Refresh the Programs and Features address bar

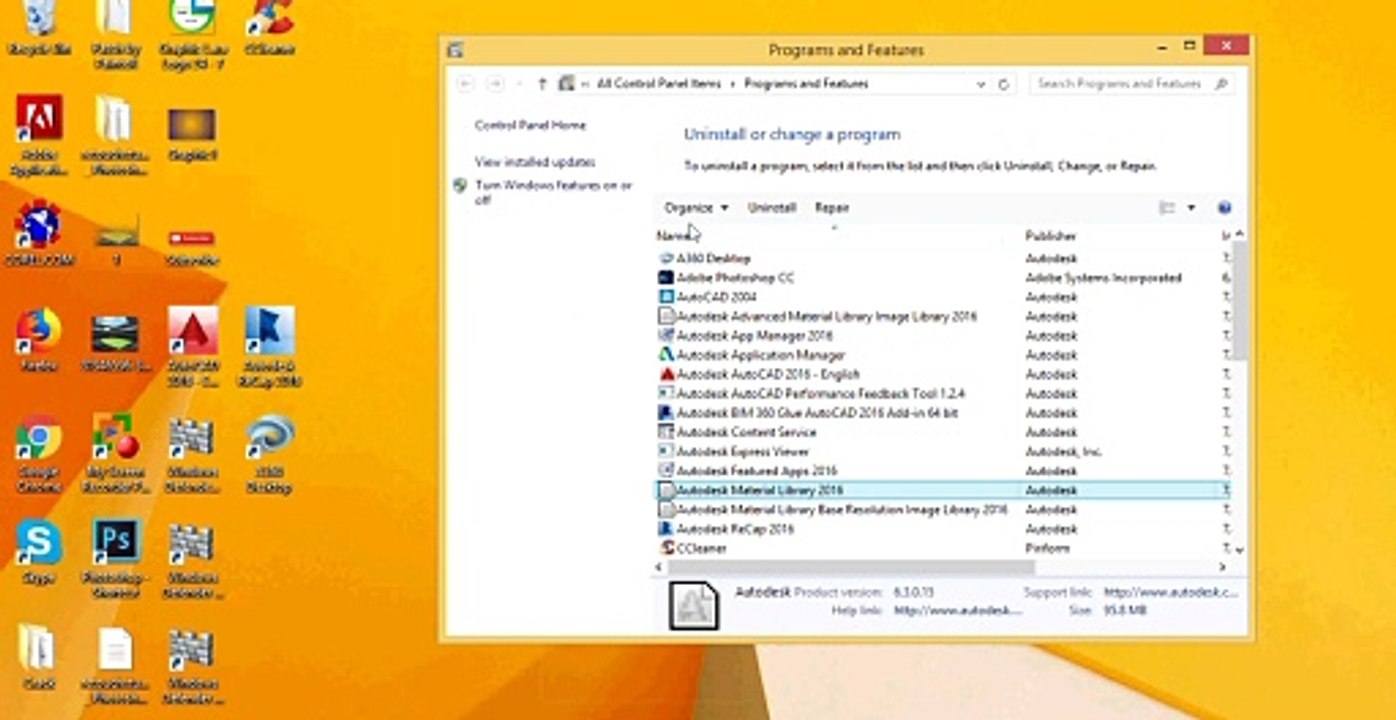(x=1004, y=85)
